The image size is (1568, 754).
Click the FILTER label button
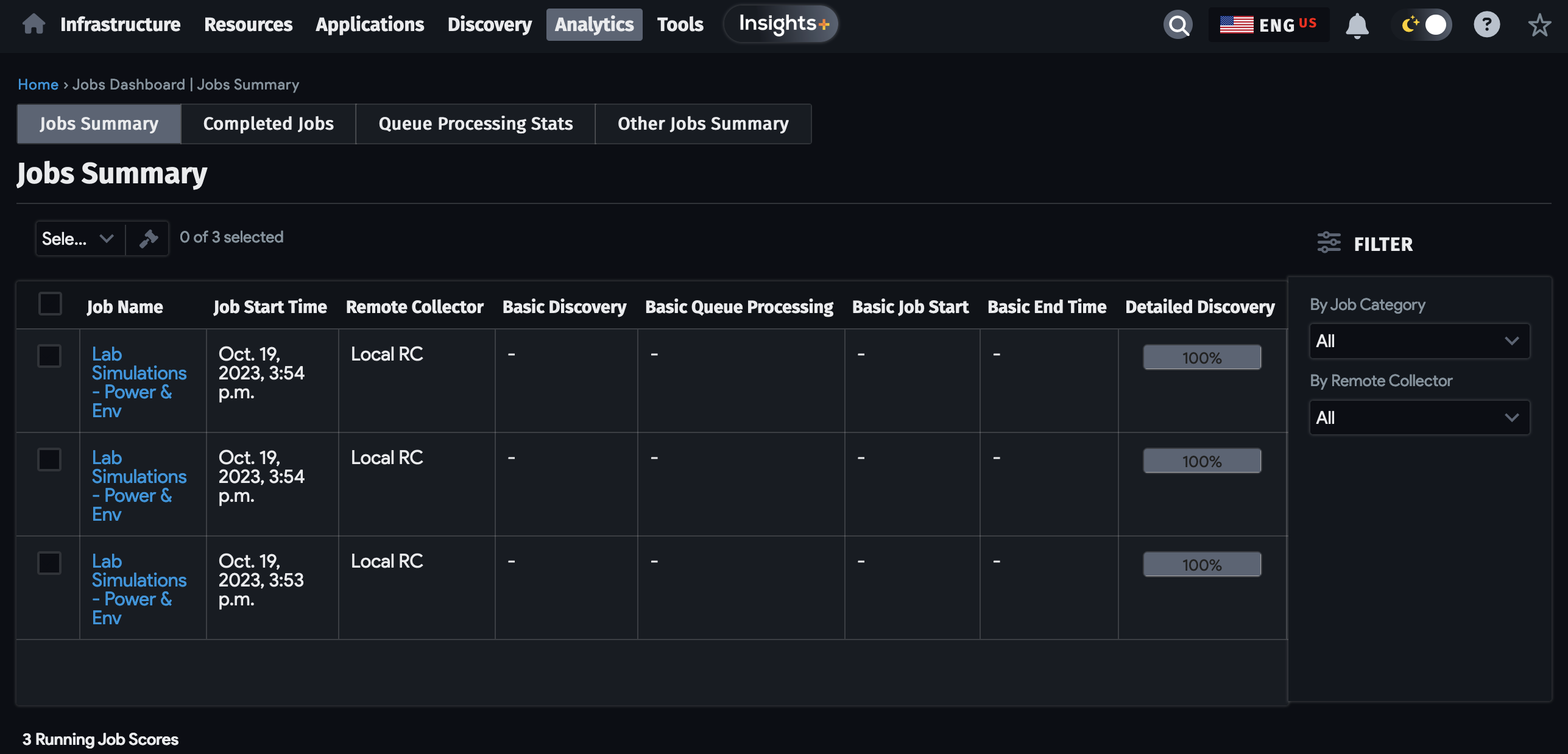pos(1383,244)
